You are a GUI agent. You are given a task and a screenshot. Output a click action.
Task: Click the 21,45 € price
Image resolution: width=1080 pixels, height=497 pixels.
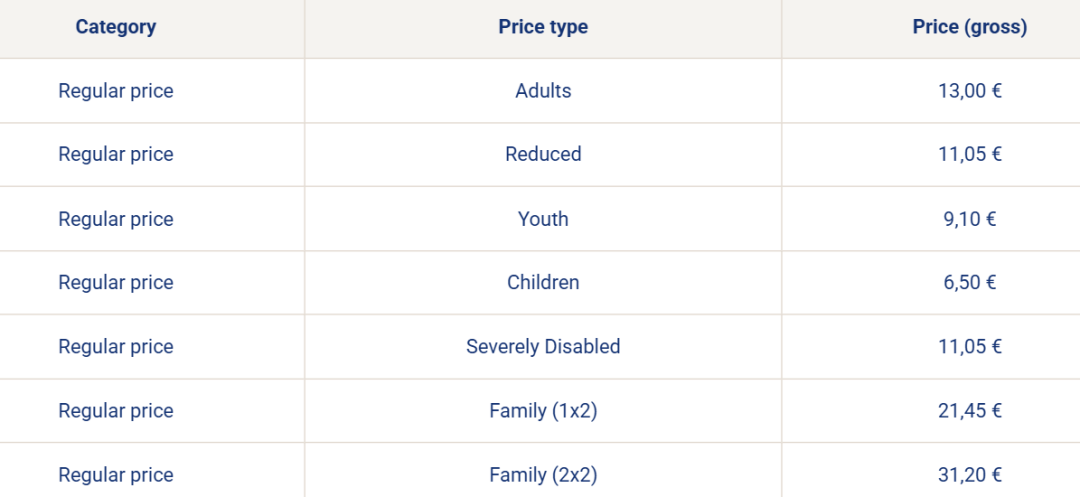click(x=969, y=411)
